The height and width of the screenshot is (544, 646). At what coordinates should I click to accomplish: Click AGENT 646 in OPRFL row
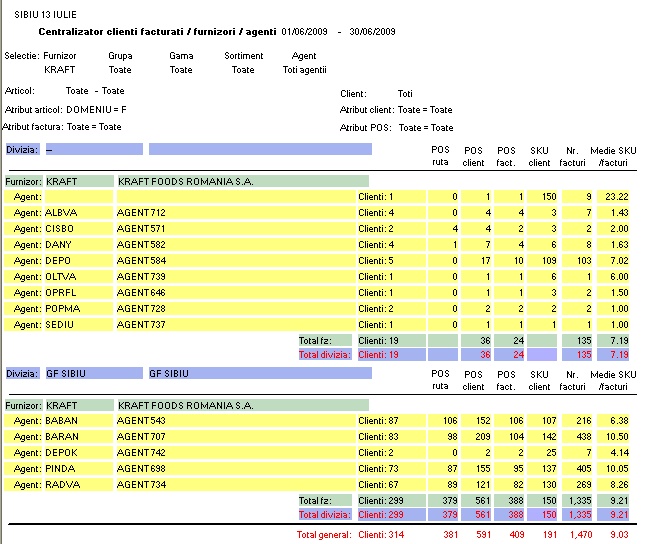(236, 293)
